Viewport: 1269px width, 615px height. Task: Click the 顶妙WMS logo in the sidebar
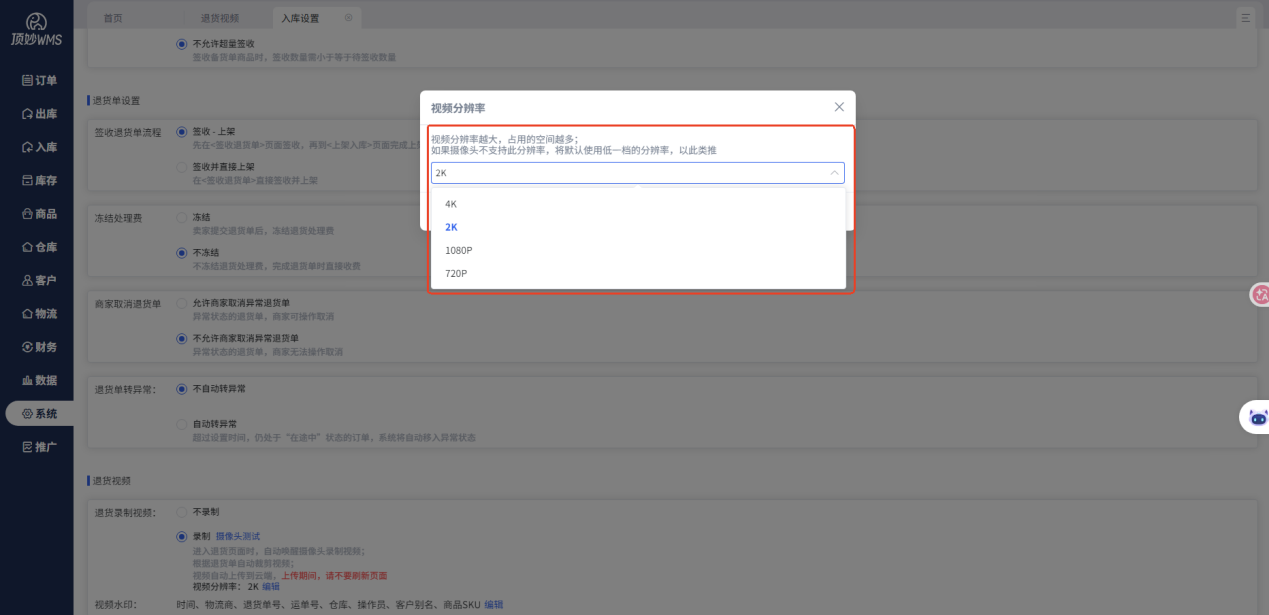click(x=36, y=29)
